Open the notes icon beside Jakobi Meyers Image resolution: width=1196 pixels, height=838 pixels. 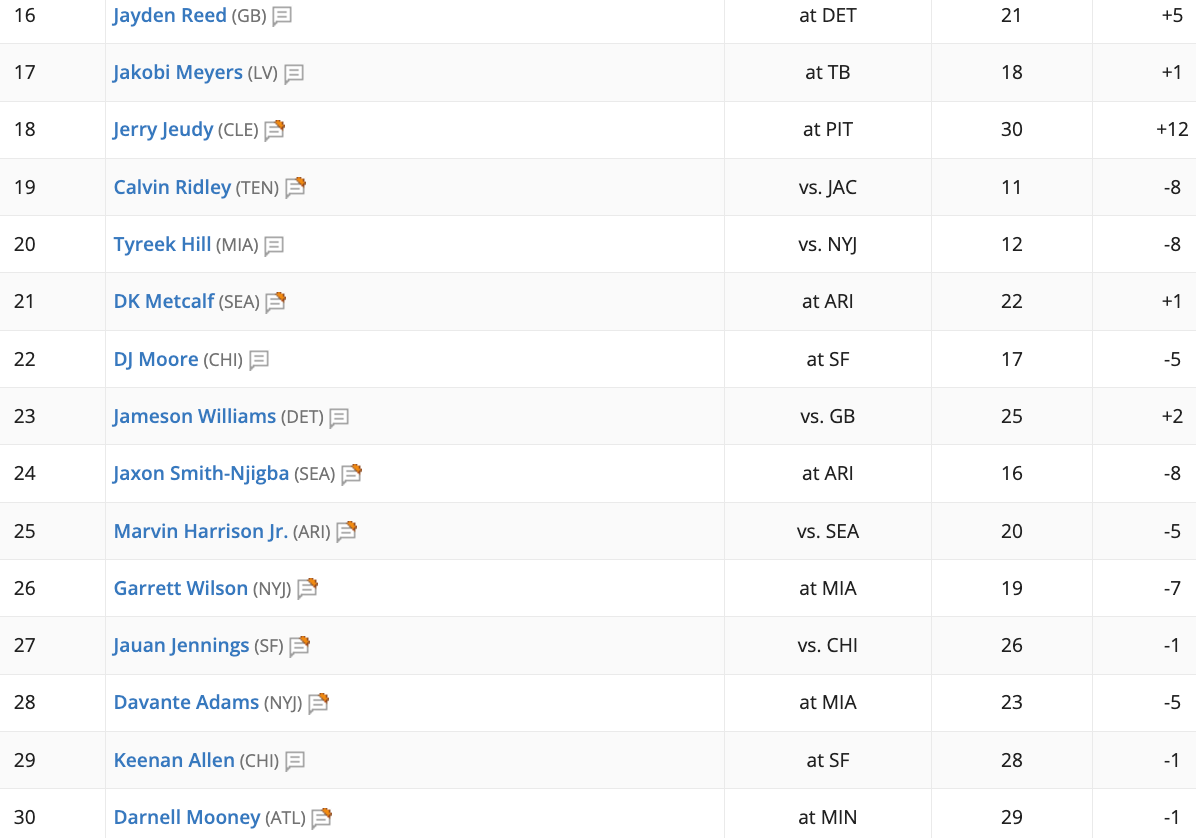pyautogui.click(x=294, y=73)
